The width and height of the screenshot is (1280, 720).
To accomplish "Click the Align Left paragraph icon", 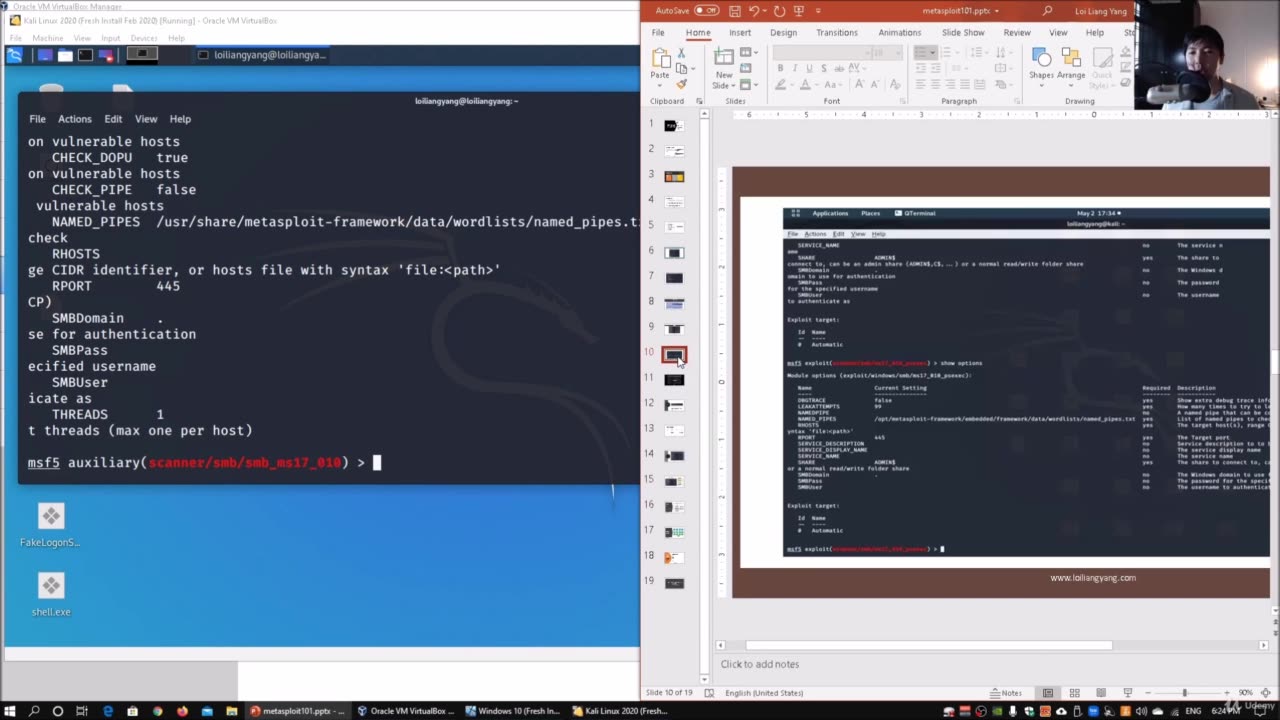I will click(919, 84).
